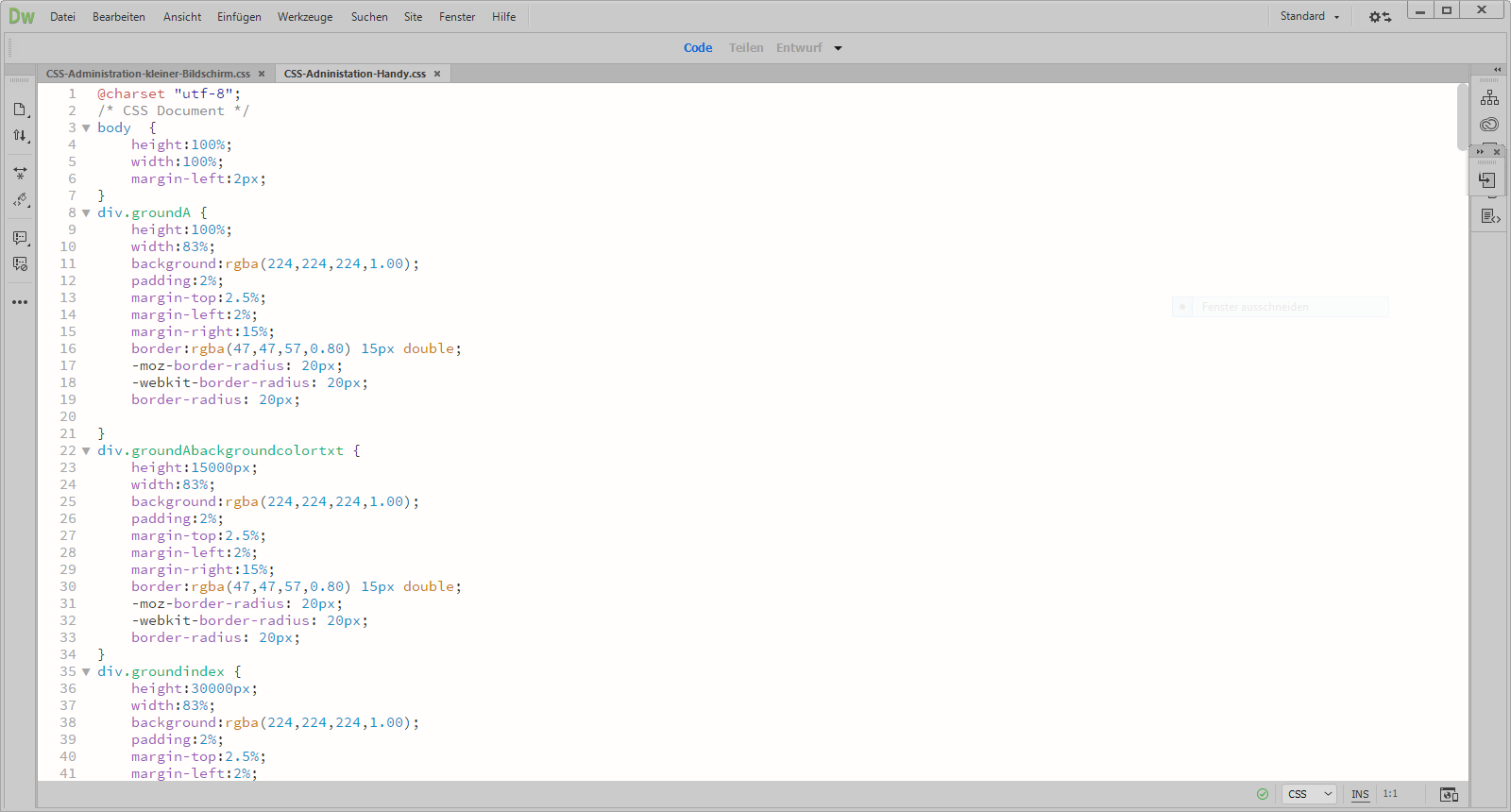1511x812 pixels.
Task: Open the CSS language dropdown in status bar
Action: (x=1310, y=794)
